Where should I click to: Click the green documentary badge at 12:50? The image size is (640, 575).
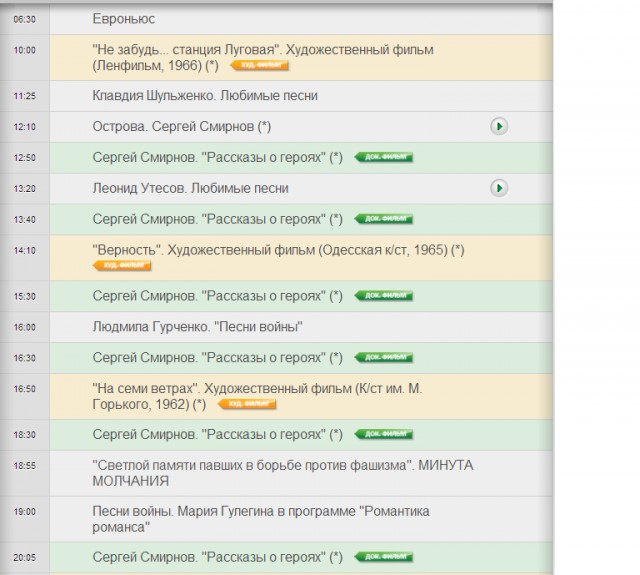(385, 158)
